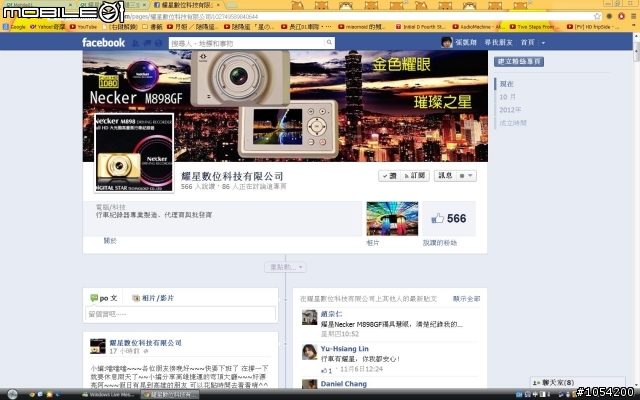Viewport: 640px width, 400px height.
Task: Jump to 現在 in the timeline navigator
Action: pyautogui.click(x=507, y=84)
